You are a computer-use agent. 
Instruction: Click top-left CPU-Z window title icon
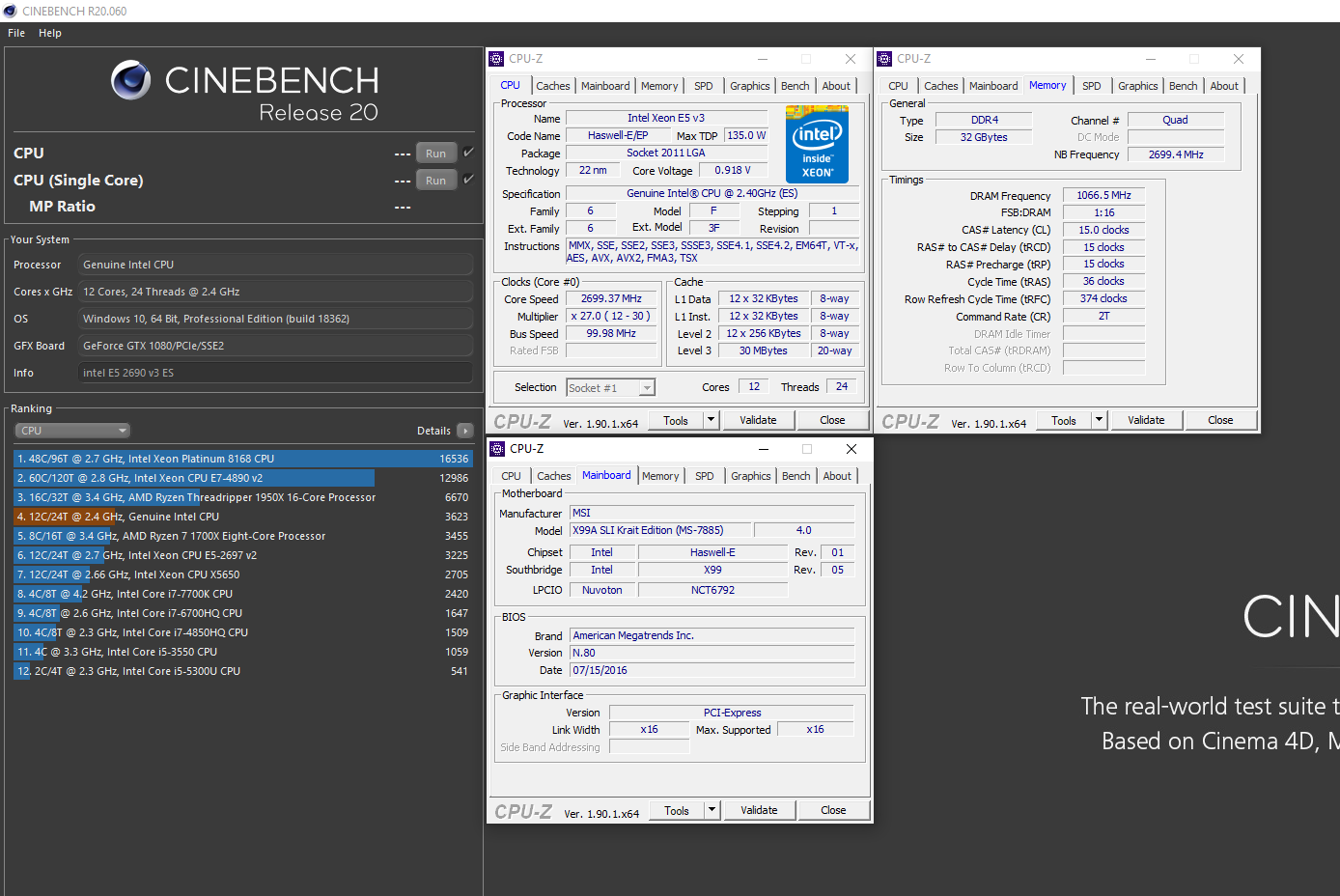coord(496,59)
